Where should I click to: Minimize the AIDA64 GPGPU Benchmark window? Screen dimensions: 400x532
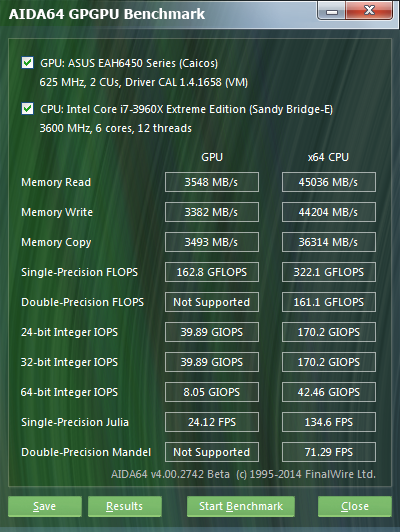coord(331,12)
